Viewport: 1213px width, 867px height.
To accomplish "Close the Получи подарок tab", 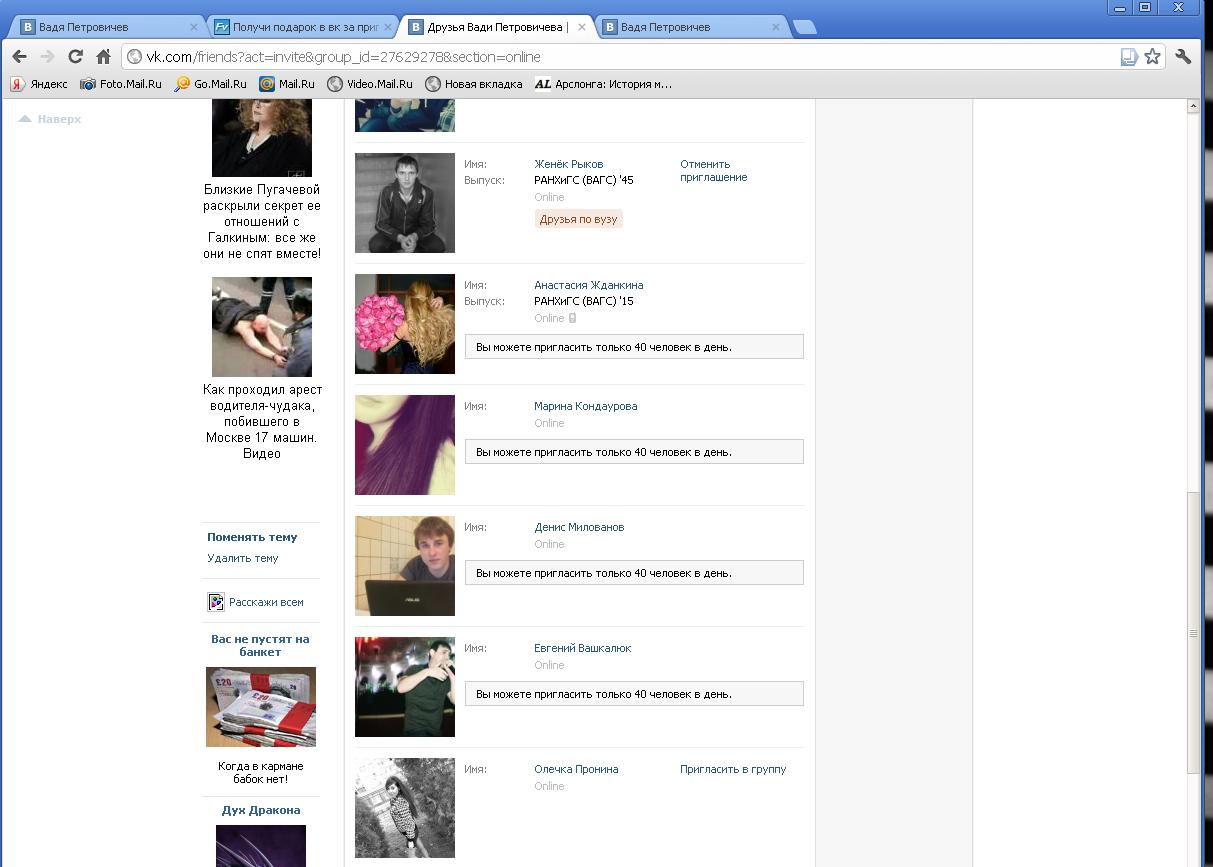I will tap(387, 27).
